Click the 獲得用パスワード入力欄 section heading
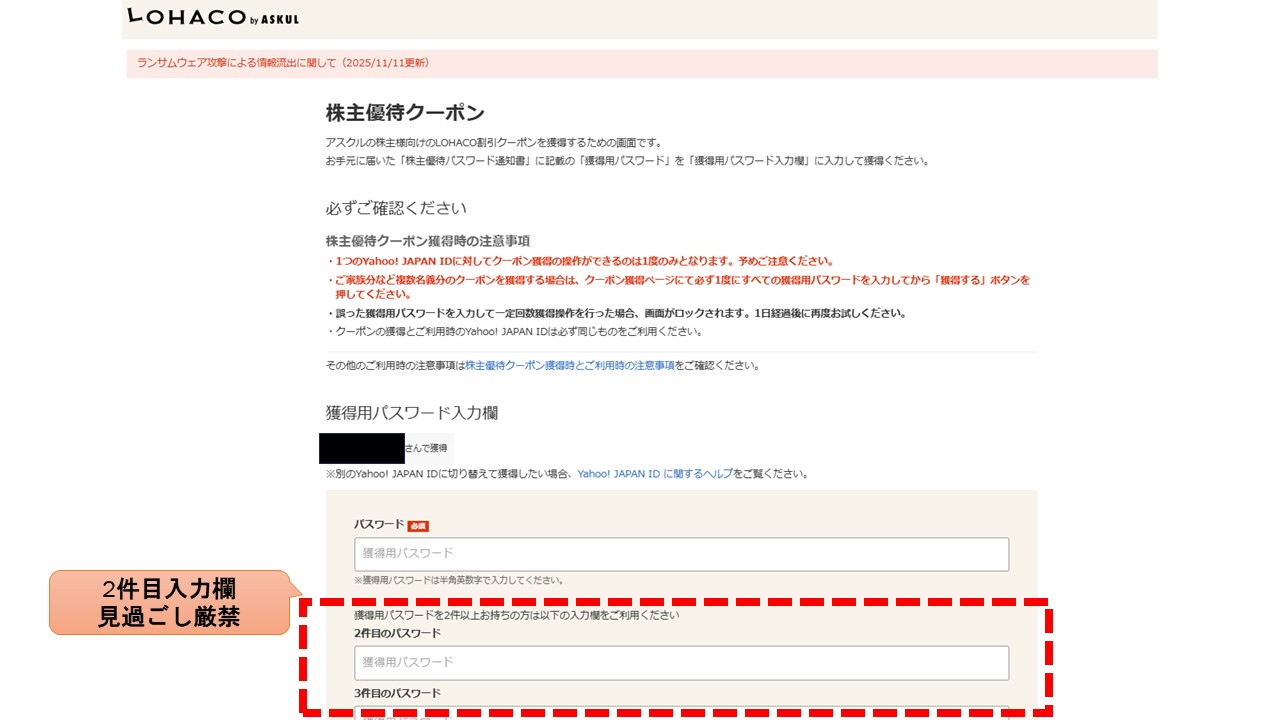1280x720 pixels. pos(412,413)
